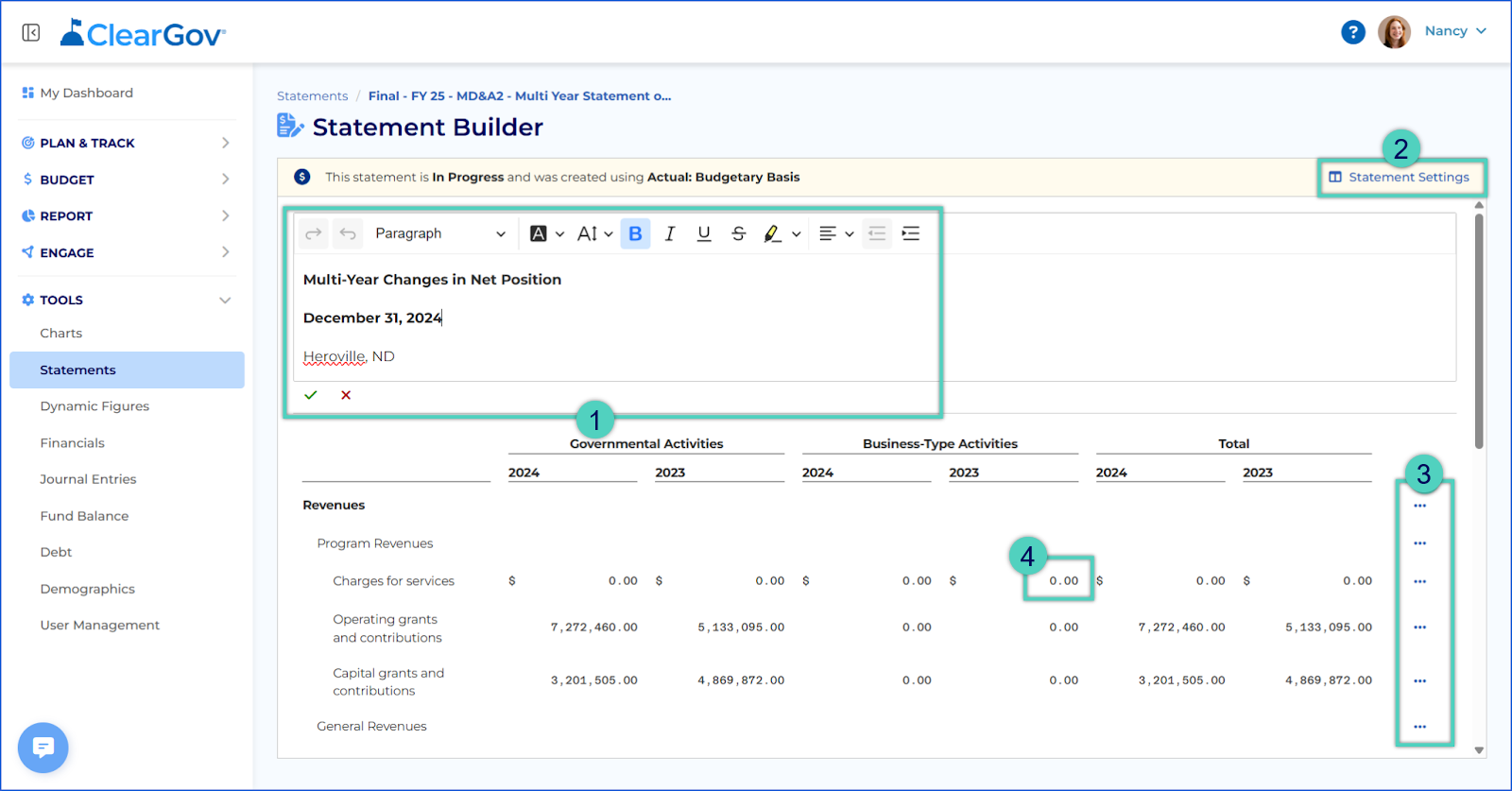
Task: Open the ClearGov home logo
Action: click(x=143, y=34)
